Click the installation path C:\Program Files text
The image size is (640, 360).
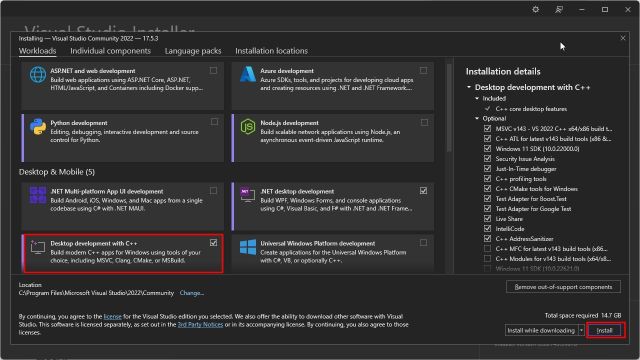[96, 293]
